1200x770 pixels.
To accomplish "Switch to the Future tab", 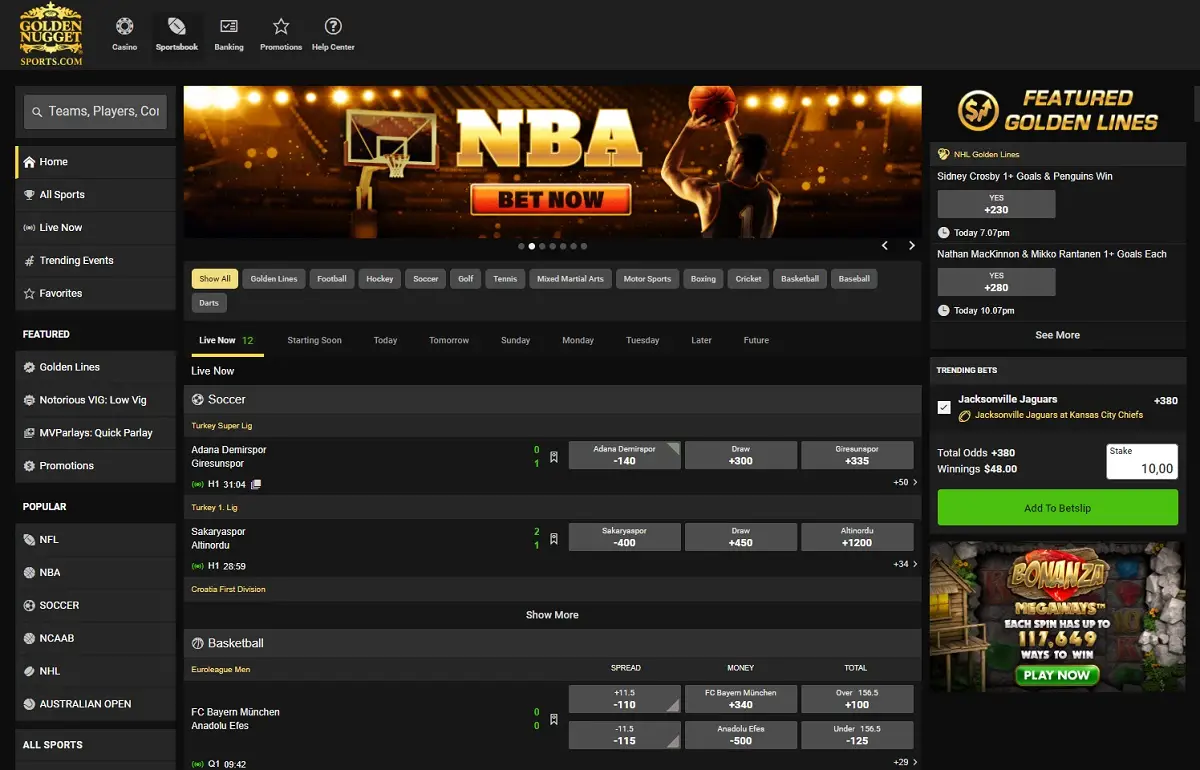I will [x=756, y=340].
